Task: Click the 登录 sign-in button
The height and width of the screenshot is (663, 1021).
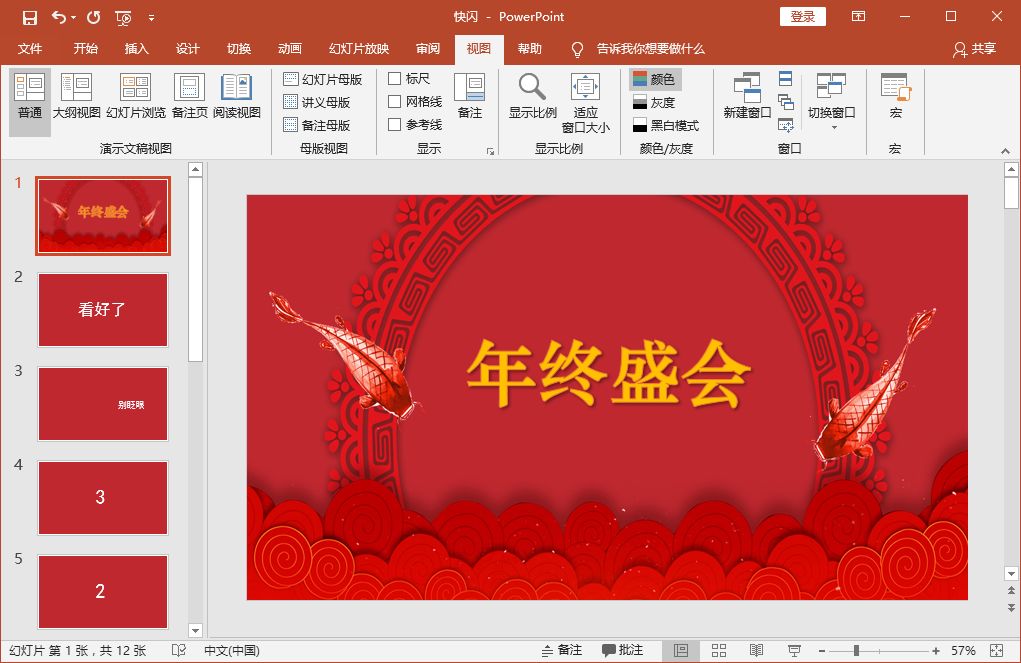Action: tap(803, 17)
